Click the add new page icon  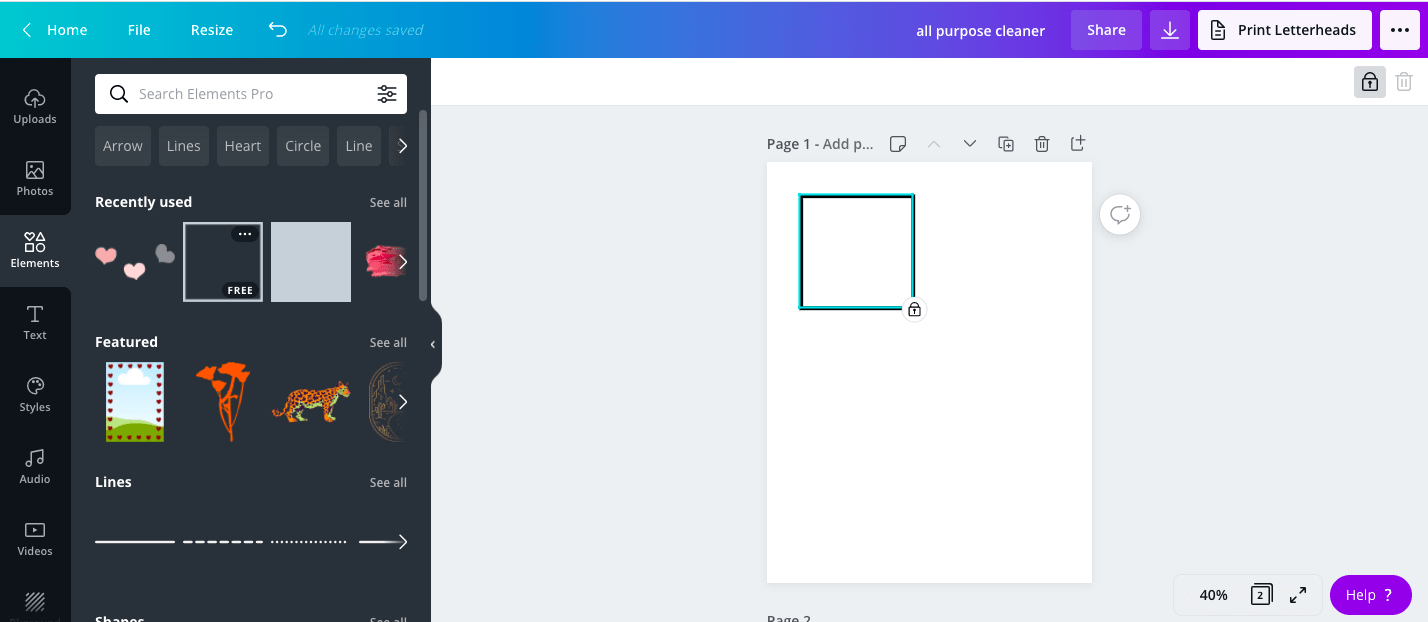[x=1077, y=144]
